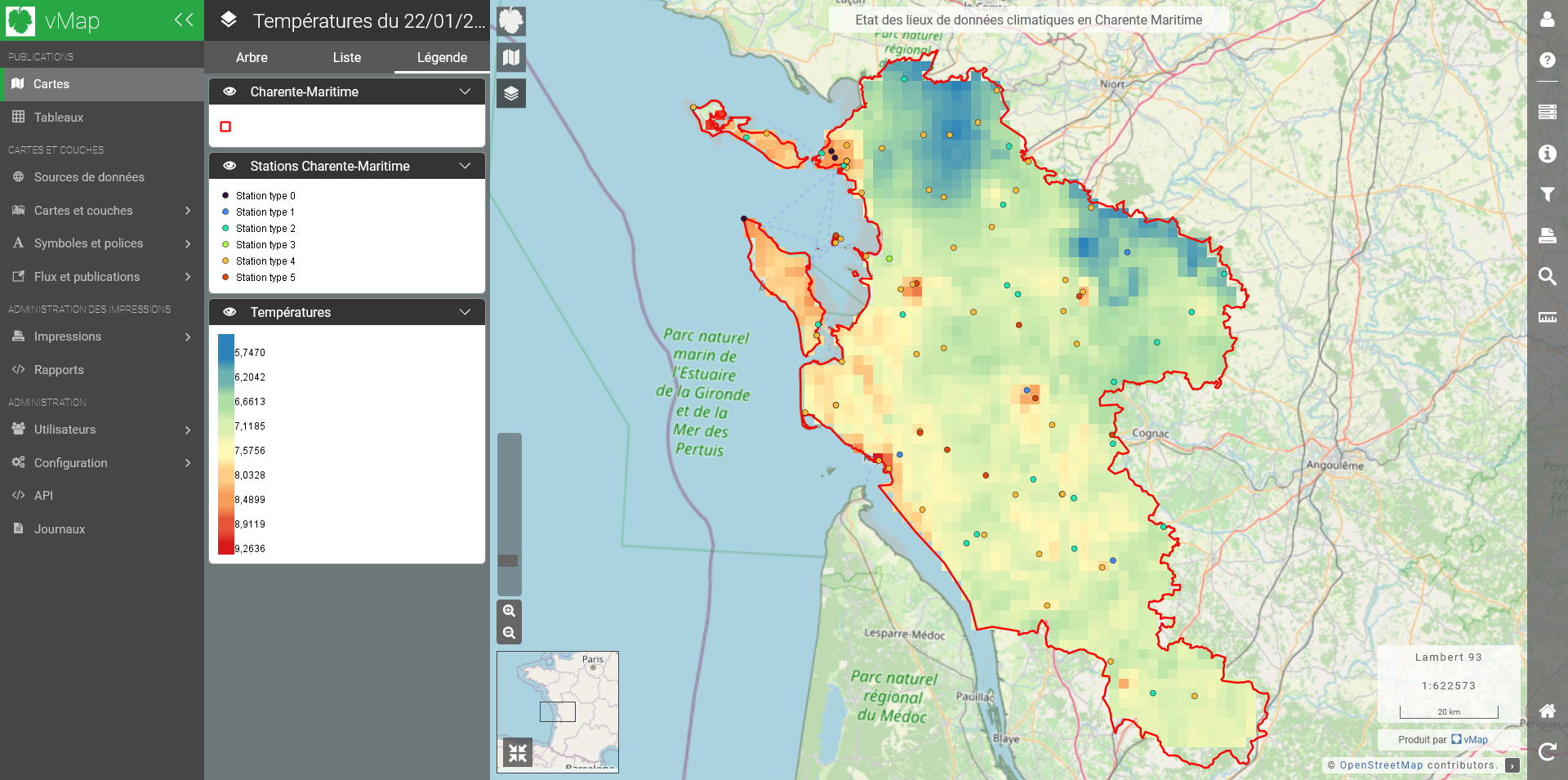The image size is (1568, 780).
Task: Toggle visibility of Stations Charente-Maritime layer
Action: [230, 166]
